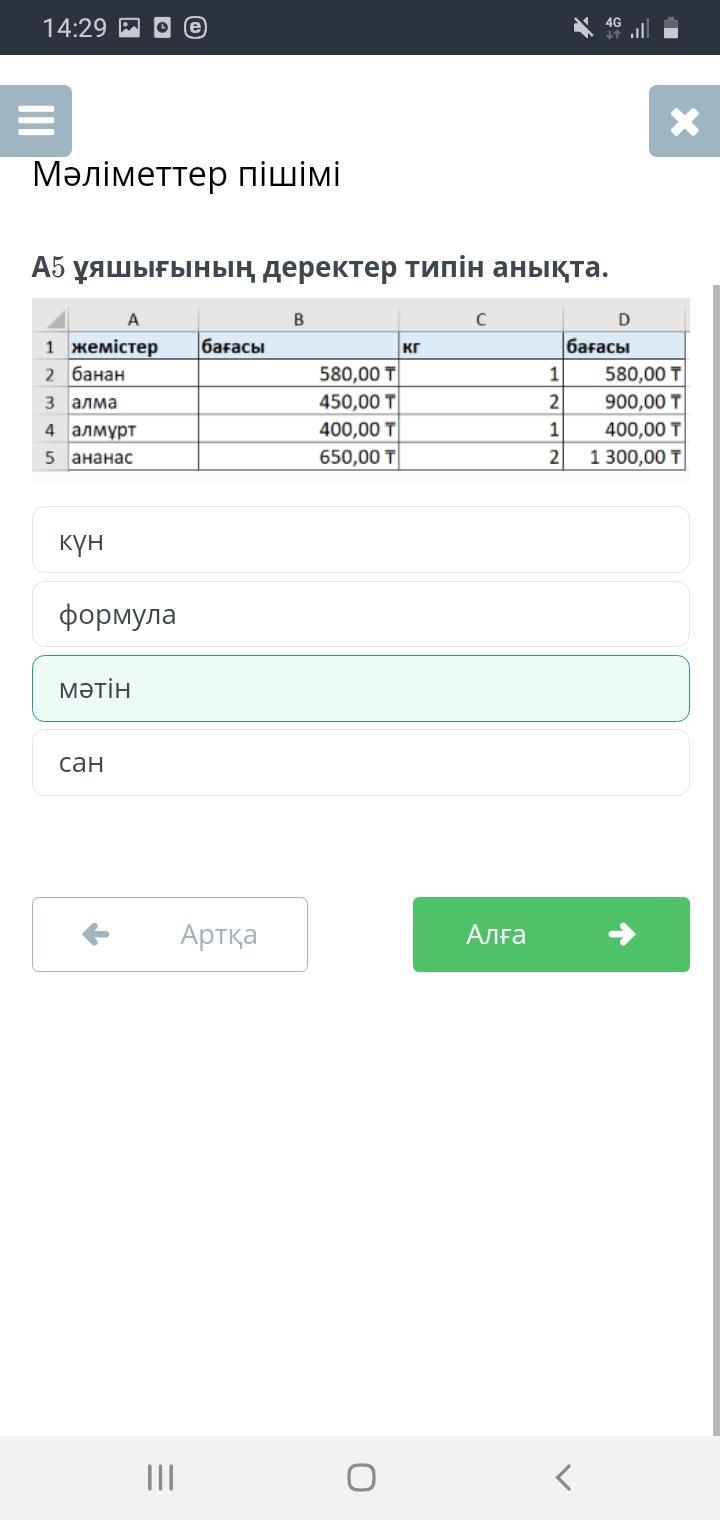Open the hamburger menu
The width and height of the screenshot is (720, 1520).
coord(36,121)
